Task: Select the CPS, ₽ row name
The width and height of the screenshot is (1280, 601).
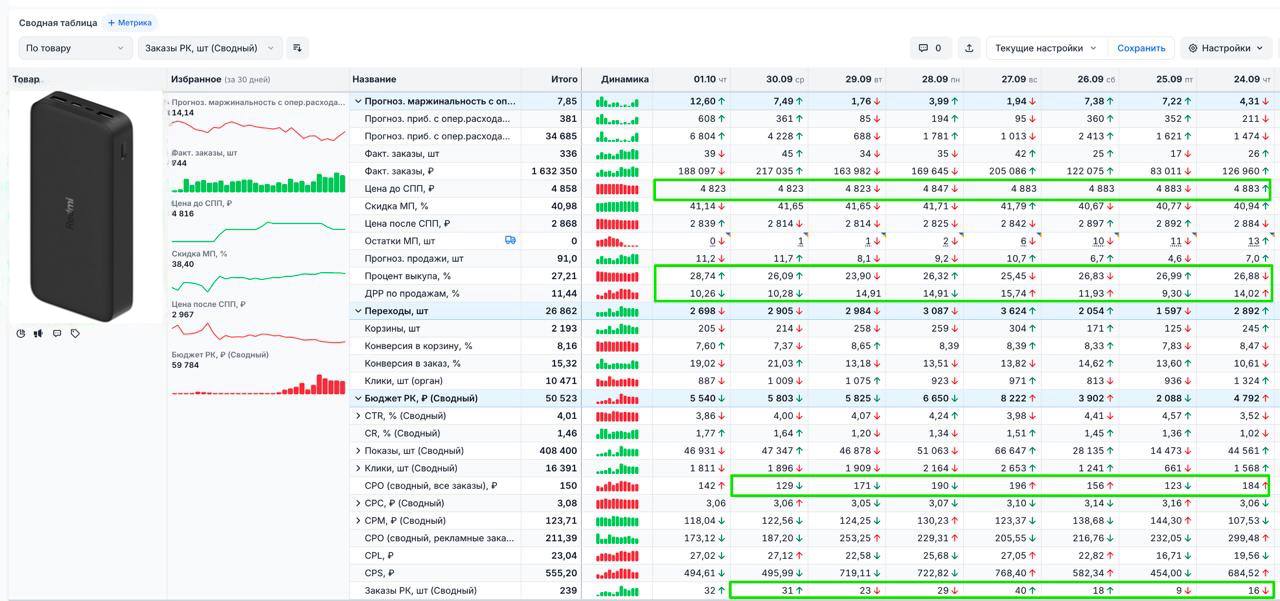Action: [x=379, y=573]
